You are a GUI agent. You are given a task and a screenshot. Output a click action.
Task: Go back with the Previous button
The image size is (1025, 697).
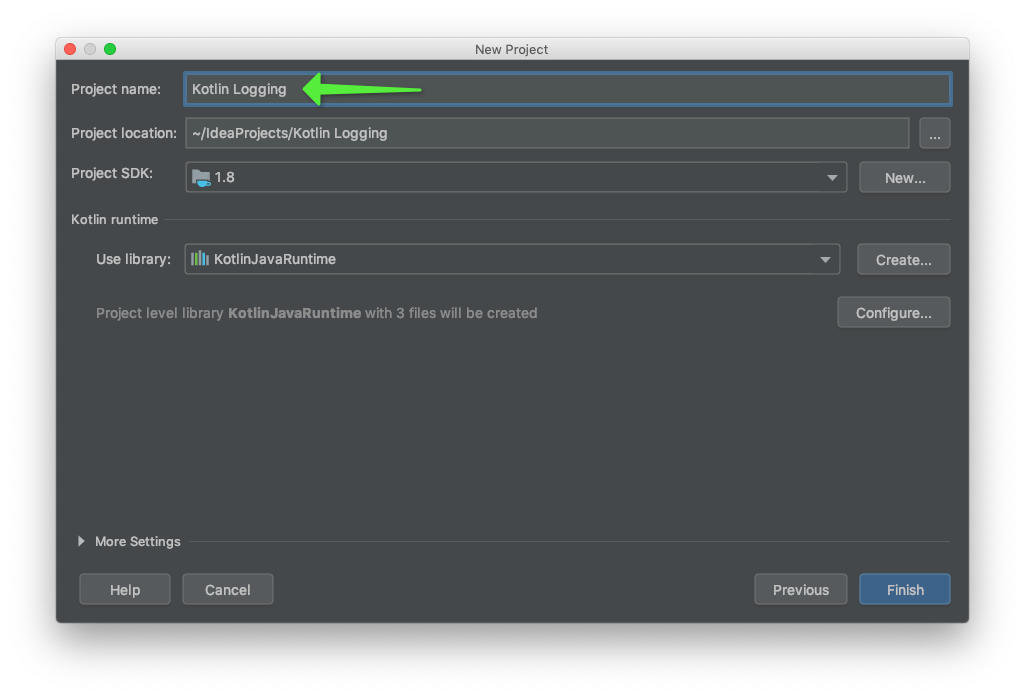point(800,590)
